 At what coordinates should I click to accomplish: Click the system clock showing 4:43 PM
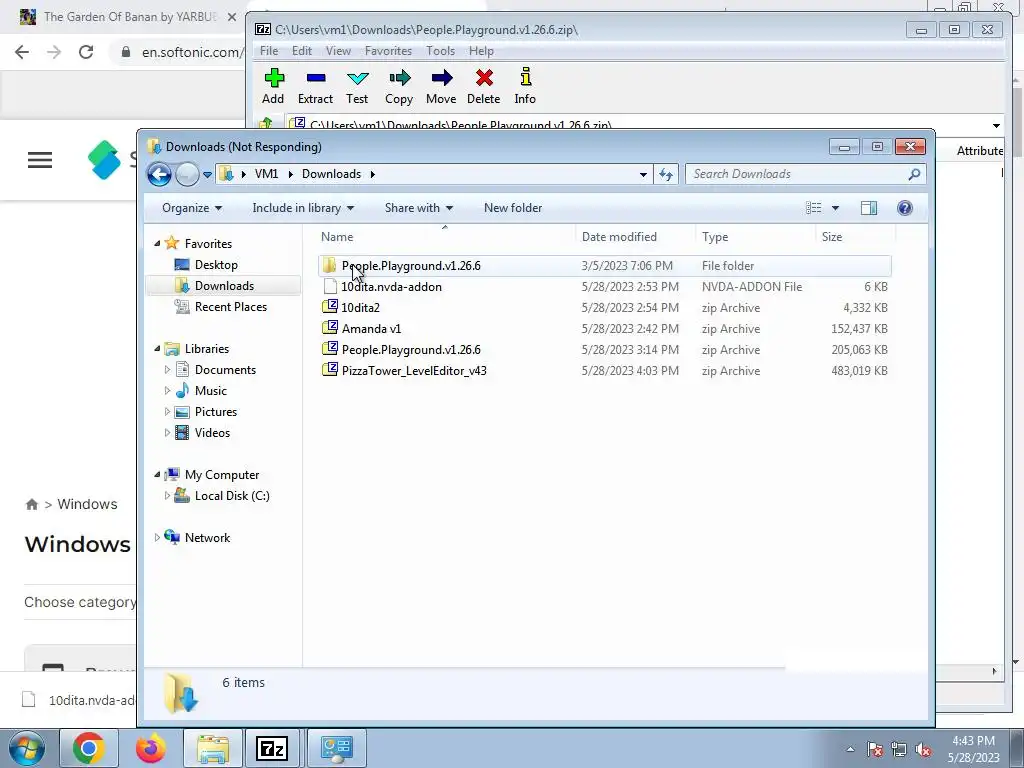click(x=973, y=749)
